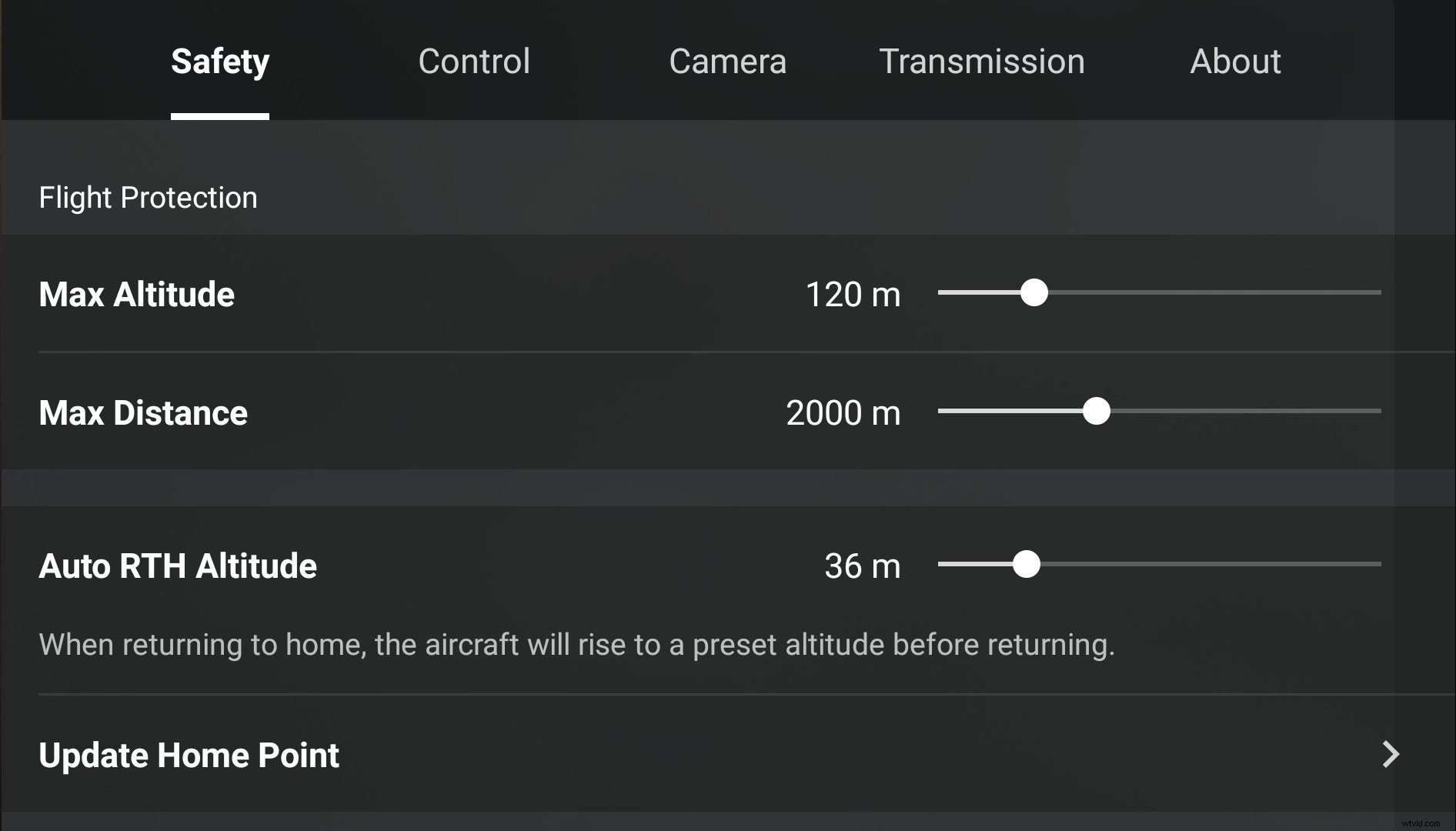
Task: View the About tab
Action: point(1236,62)
